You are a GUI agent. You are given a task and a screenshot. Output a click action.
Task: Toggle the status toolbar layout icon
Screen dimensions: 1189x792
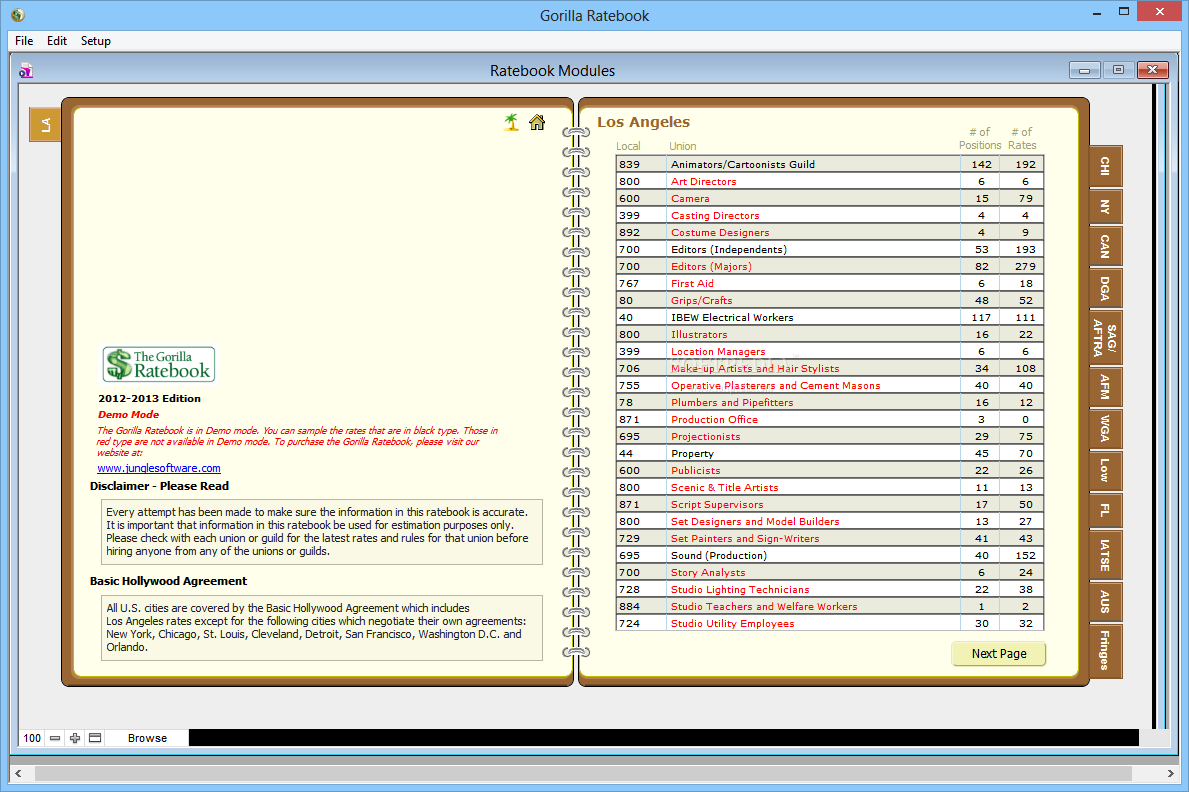click(x=95, y=737)
